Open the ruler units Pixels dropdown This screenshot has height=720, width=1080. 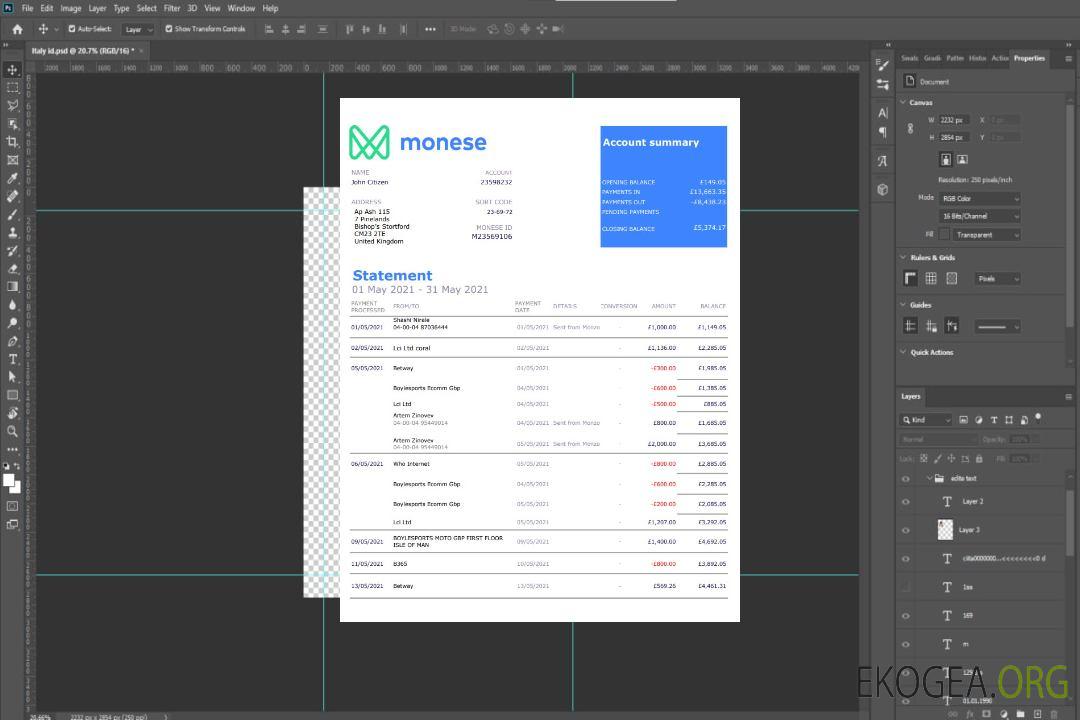point(997,278)
